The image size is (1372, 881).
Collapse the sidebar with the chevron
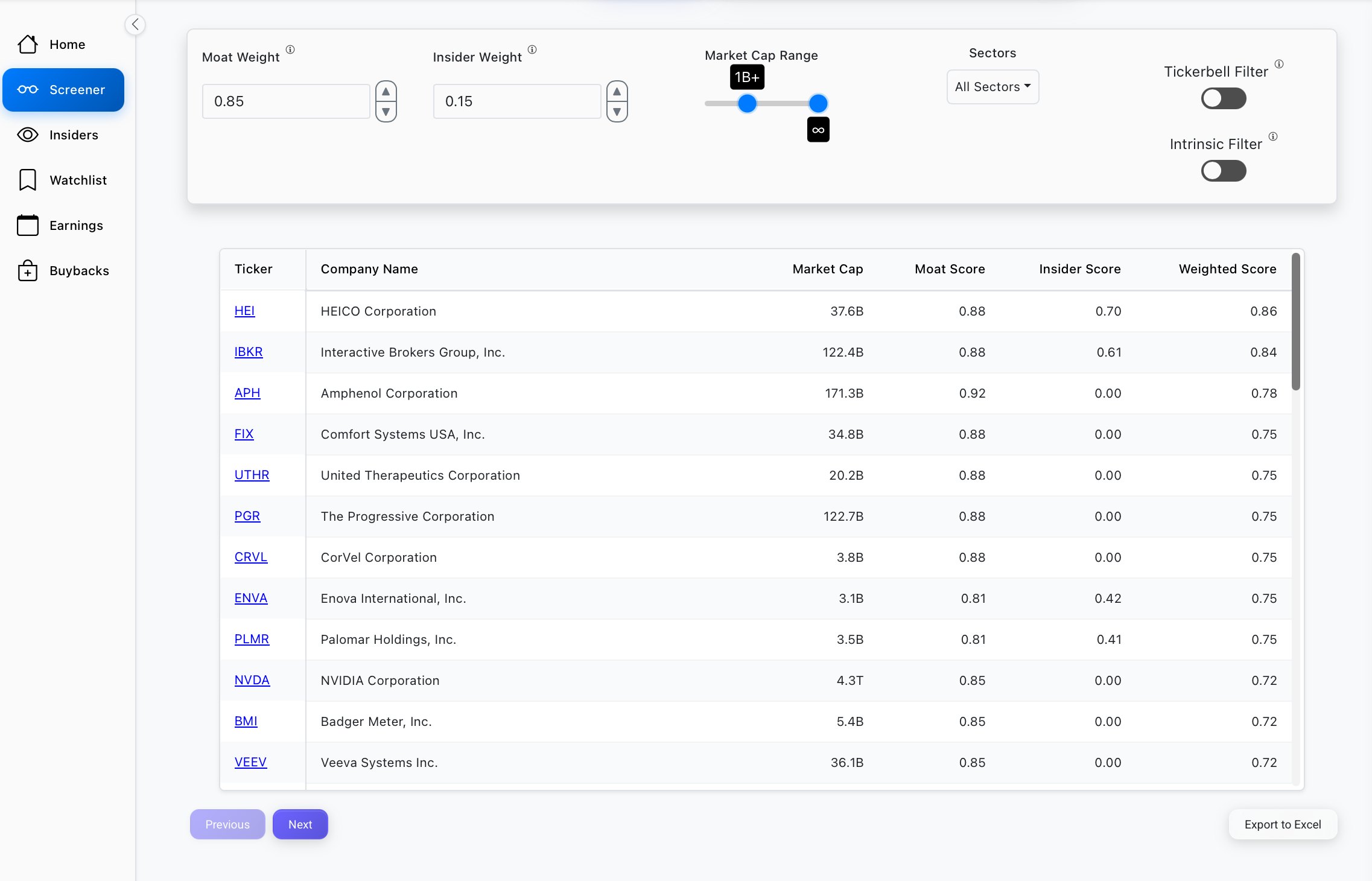[x=135, y=24]
